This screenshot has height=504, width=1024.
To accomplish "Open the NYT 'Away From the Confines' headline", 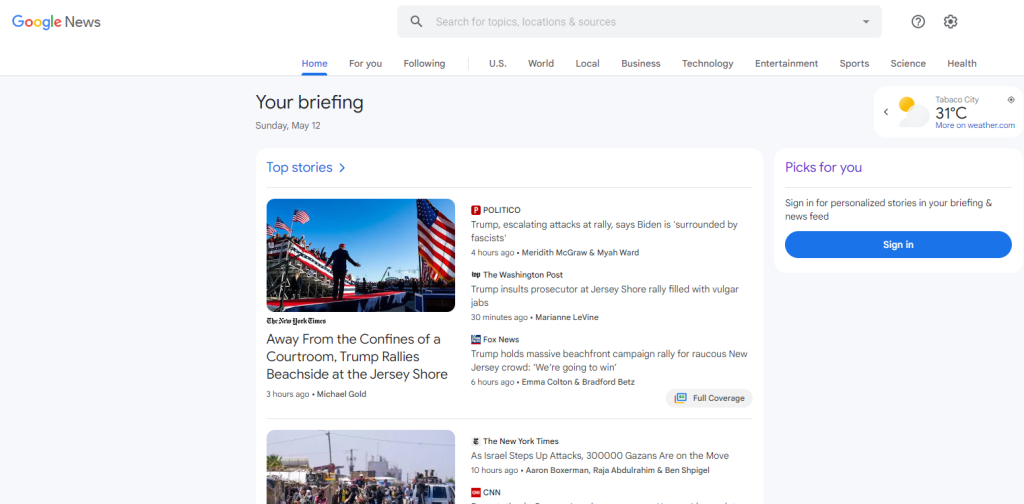I will [357, 357].
